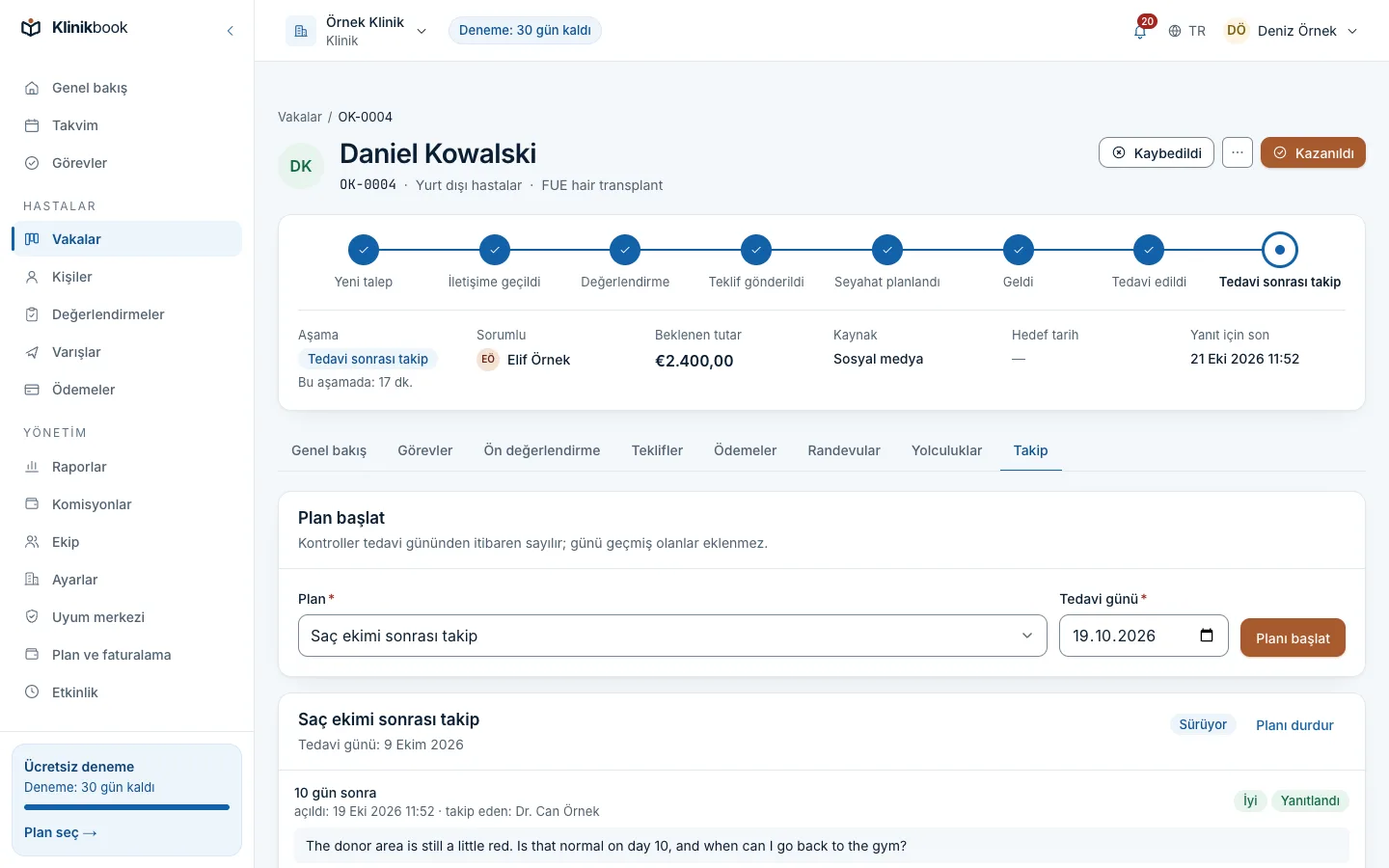
Task: Select the Teklif gönderildi stage step circle
Action: point(756,250)
